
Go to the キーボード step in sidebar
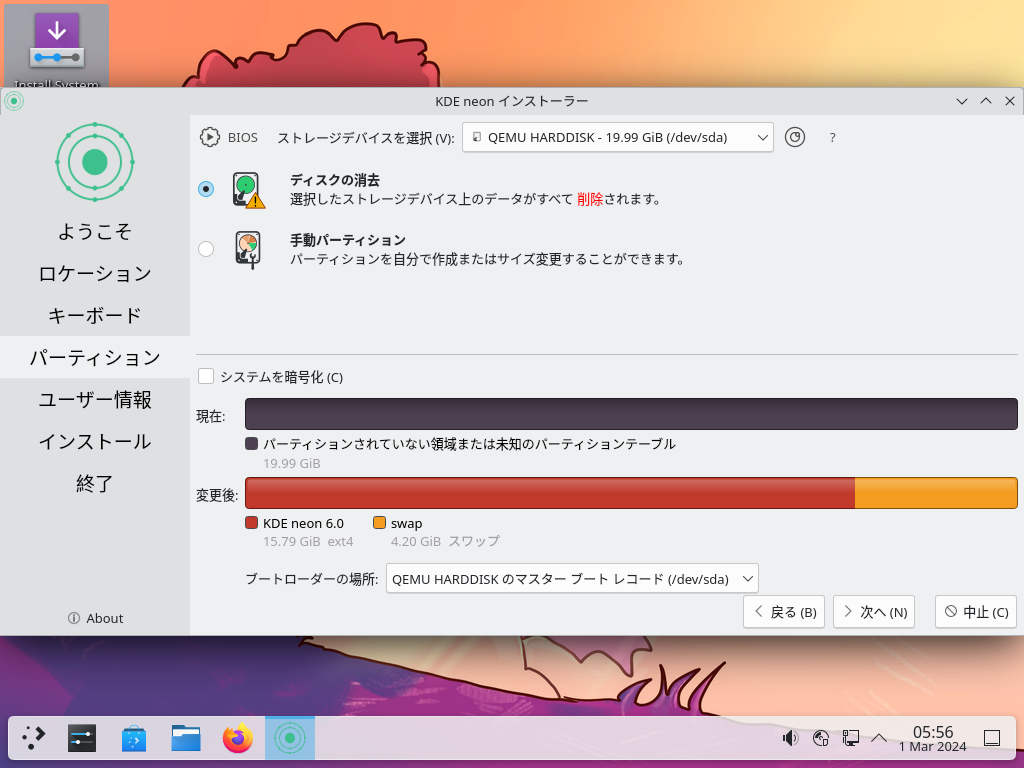[x=95, y=315]
